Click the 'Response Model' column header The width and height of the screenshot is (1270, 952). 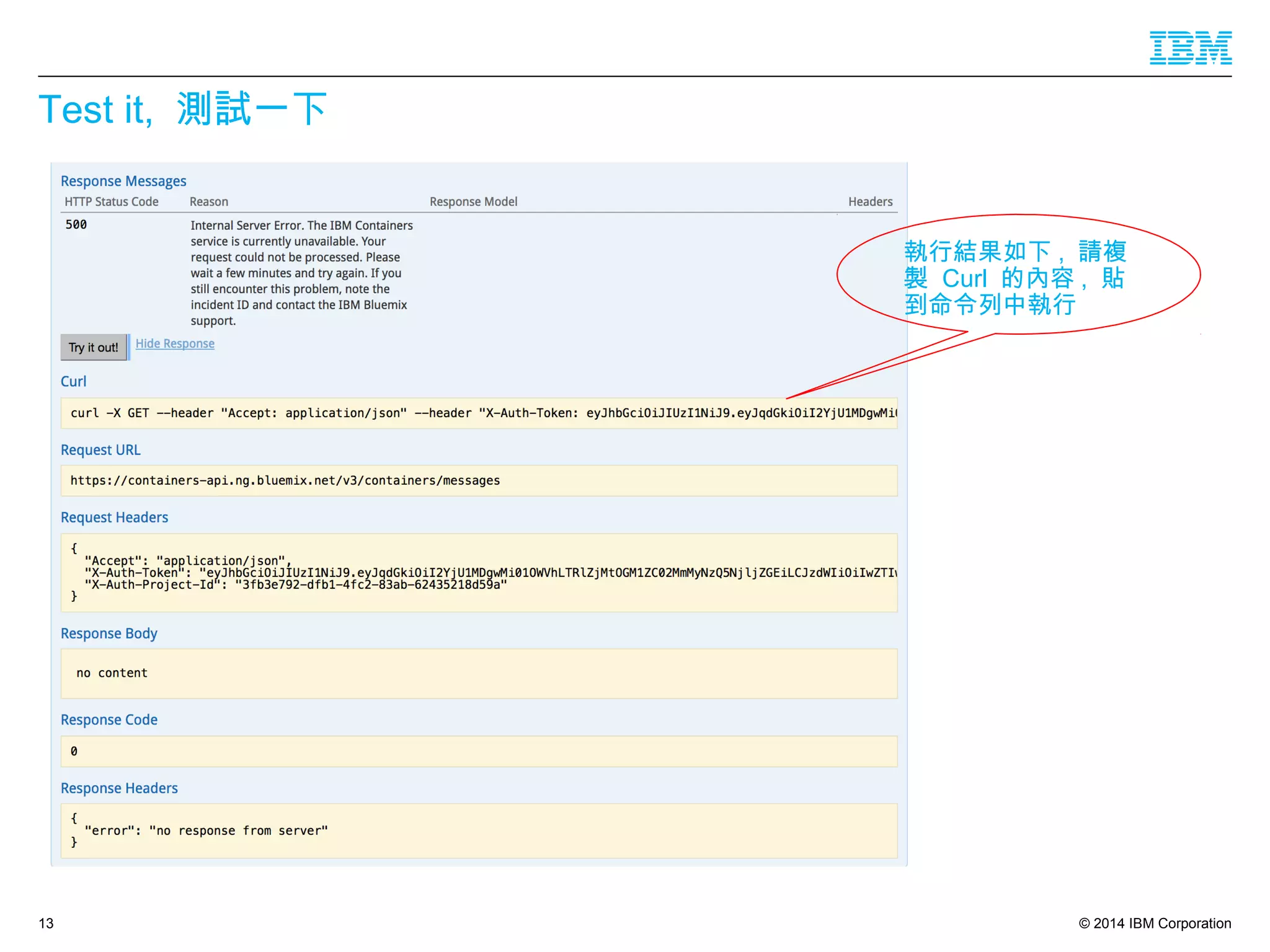point(473,201)
